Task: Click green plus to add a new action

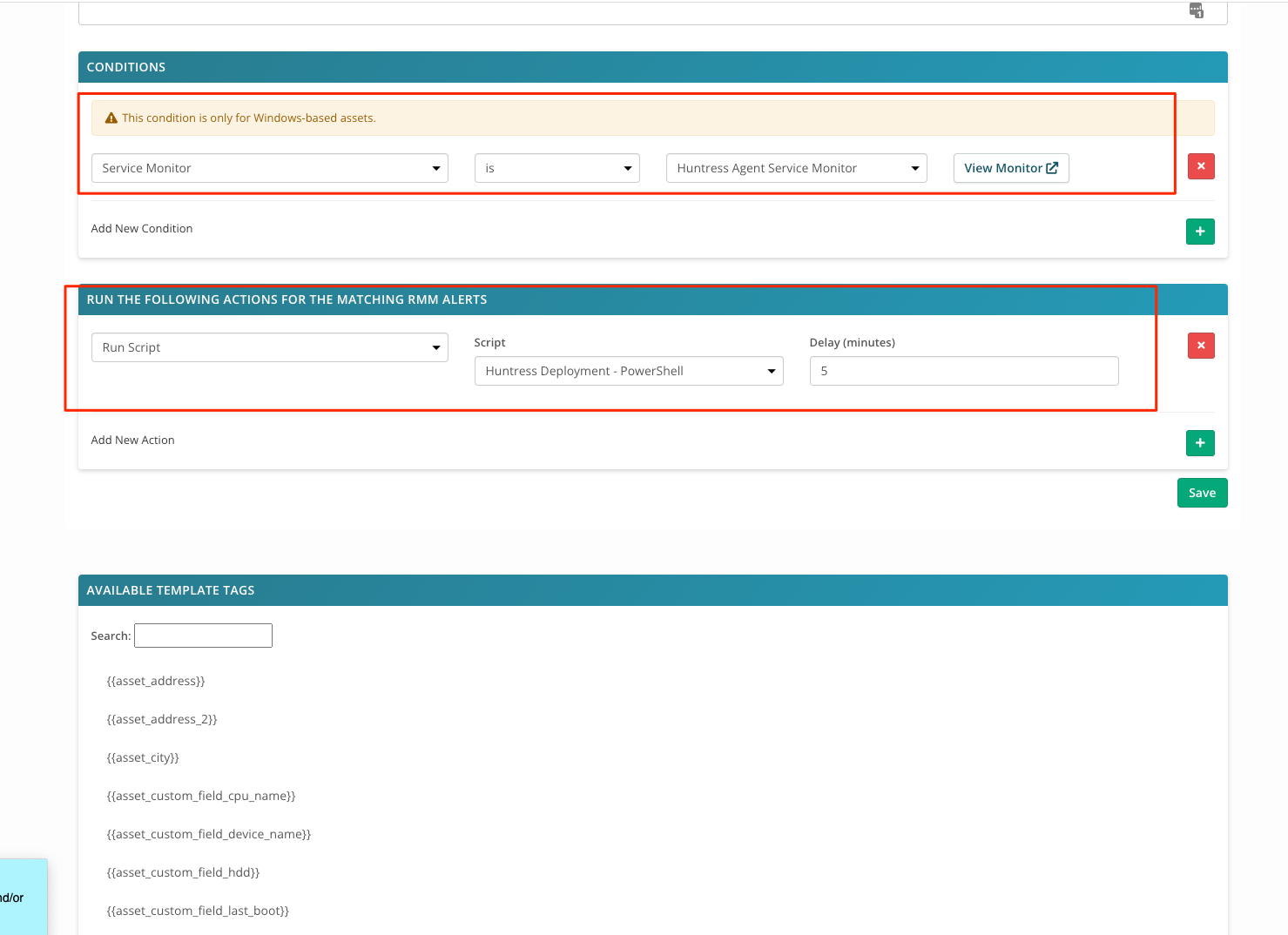Action: 1200,443
